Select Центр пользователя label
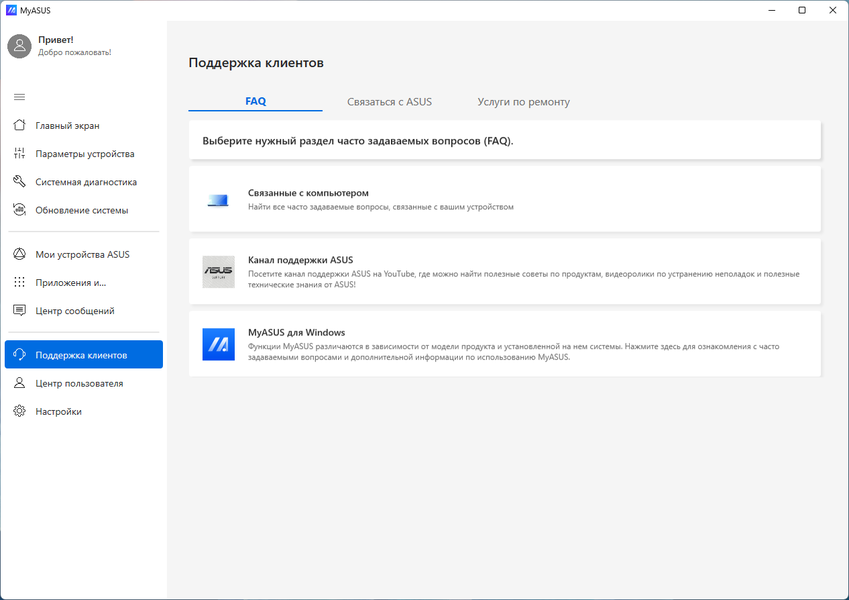This screenshot has height=600, width=849. pos(80,383)
